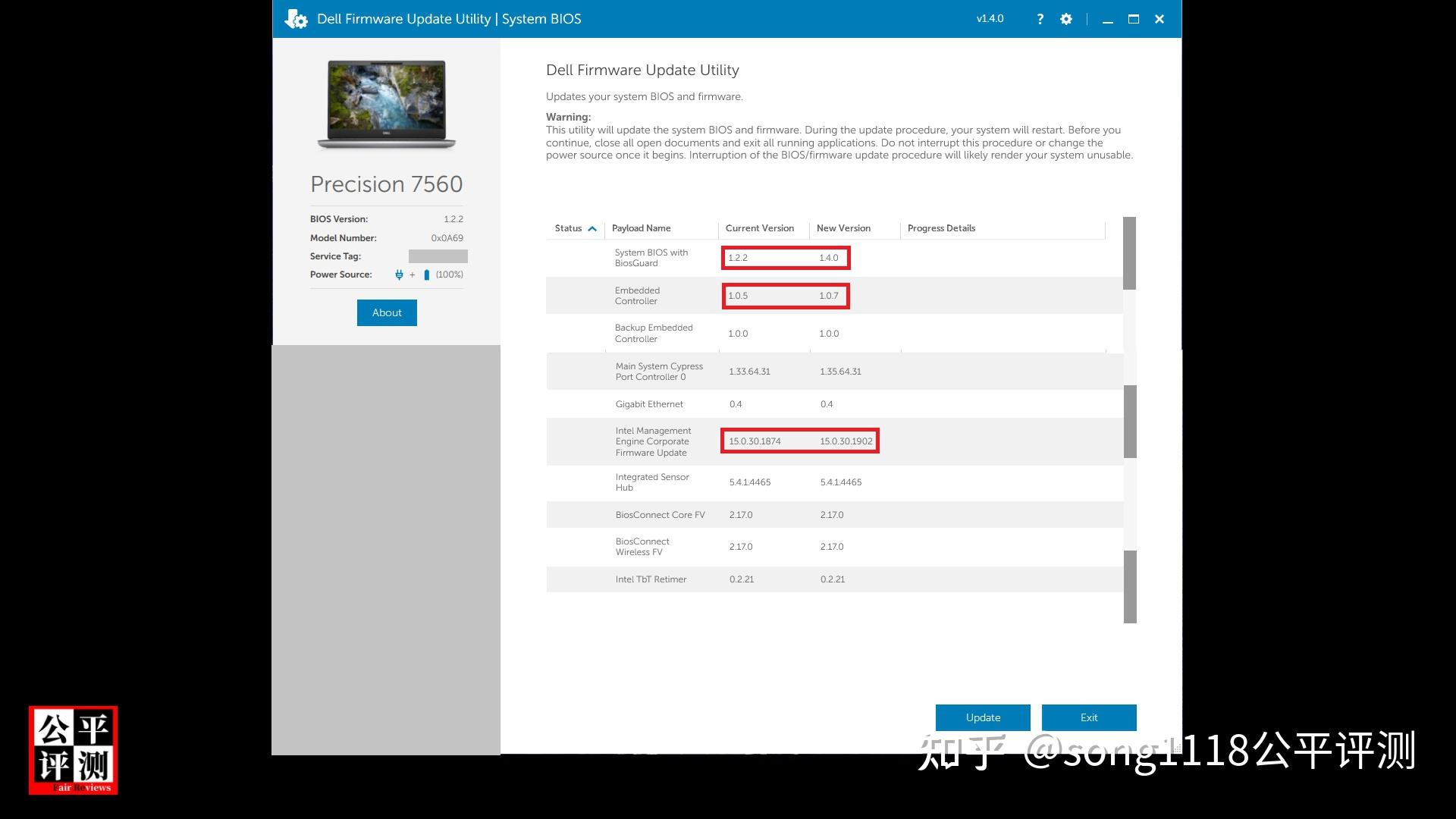Click the New Version column header
This screenshot has width=1456, height=819.
tap(843, 228)
